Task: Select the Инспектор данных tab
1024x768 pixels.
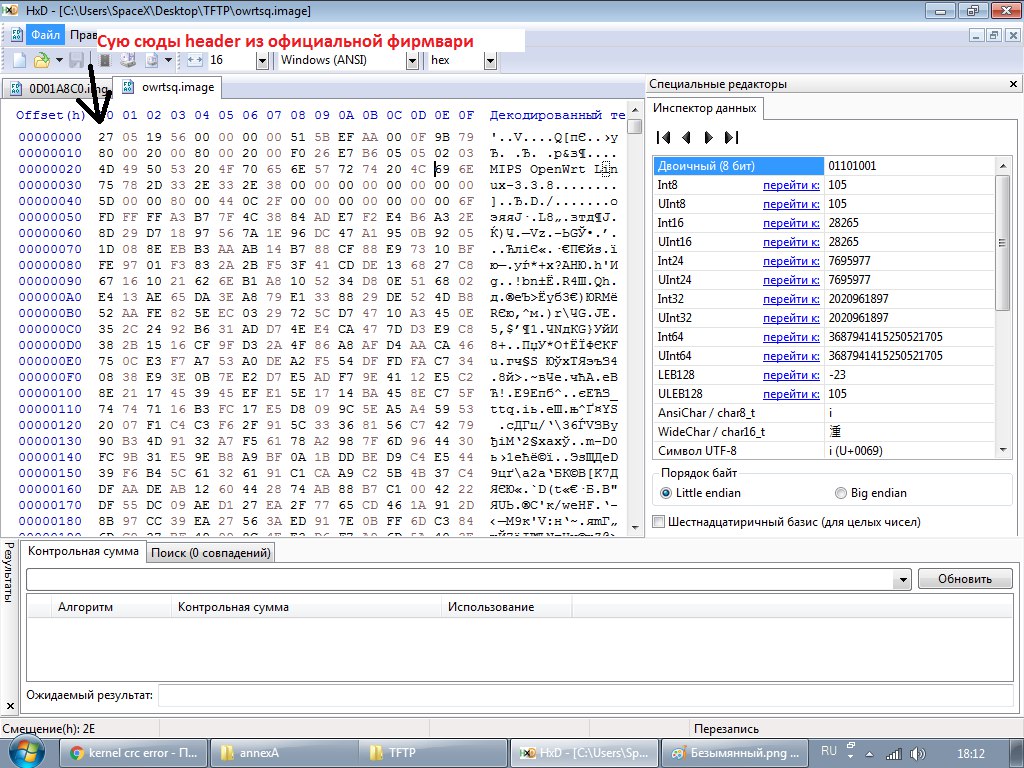Action: point(705,108)
